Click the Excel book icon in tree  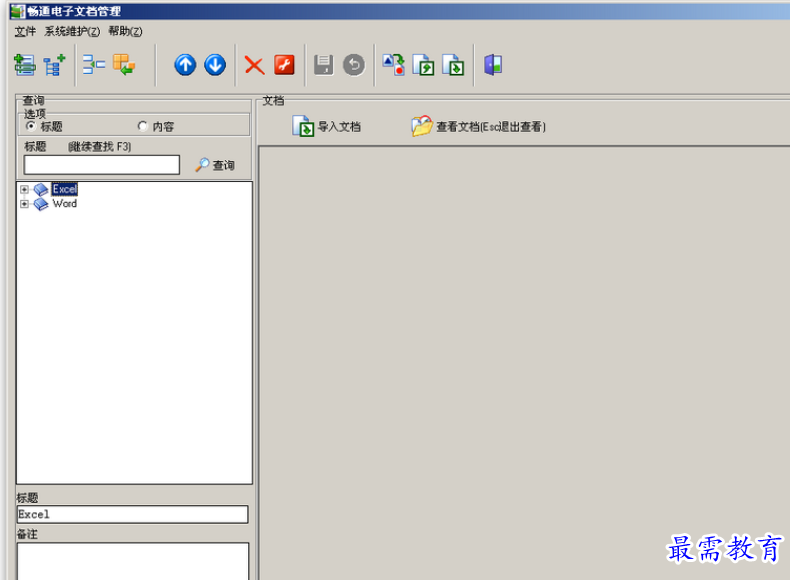[x=41, y=189]
